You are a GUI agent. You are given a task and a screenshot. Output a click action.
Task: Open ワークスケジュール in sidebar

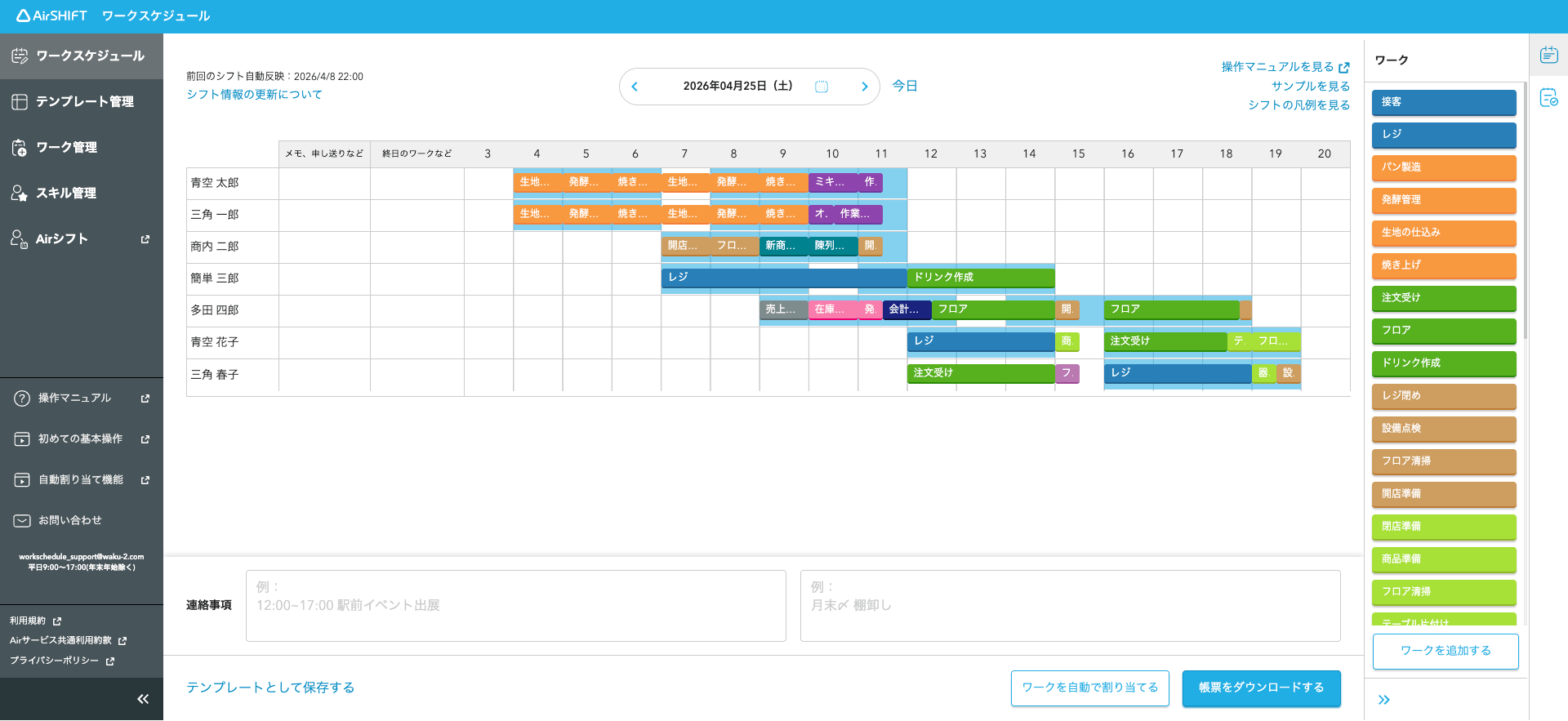(x=82, y=56)
